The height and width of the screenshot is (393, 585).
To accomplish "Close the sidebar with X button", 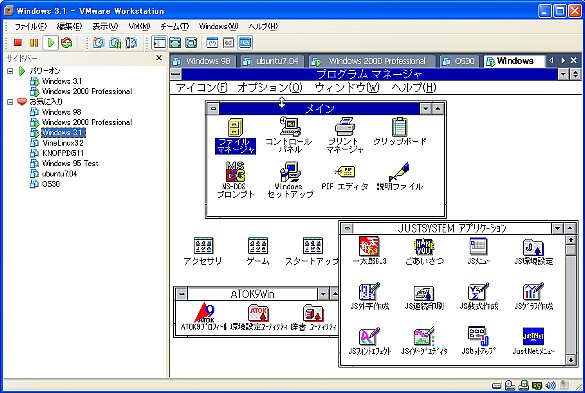I will [x=159, y=58].
